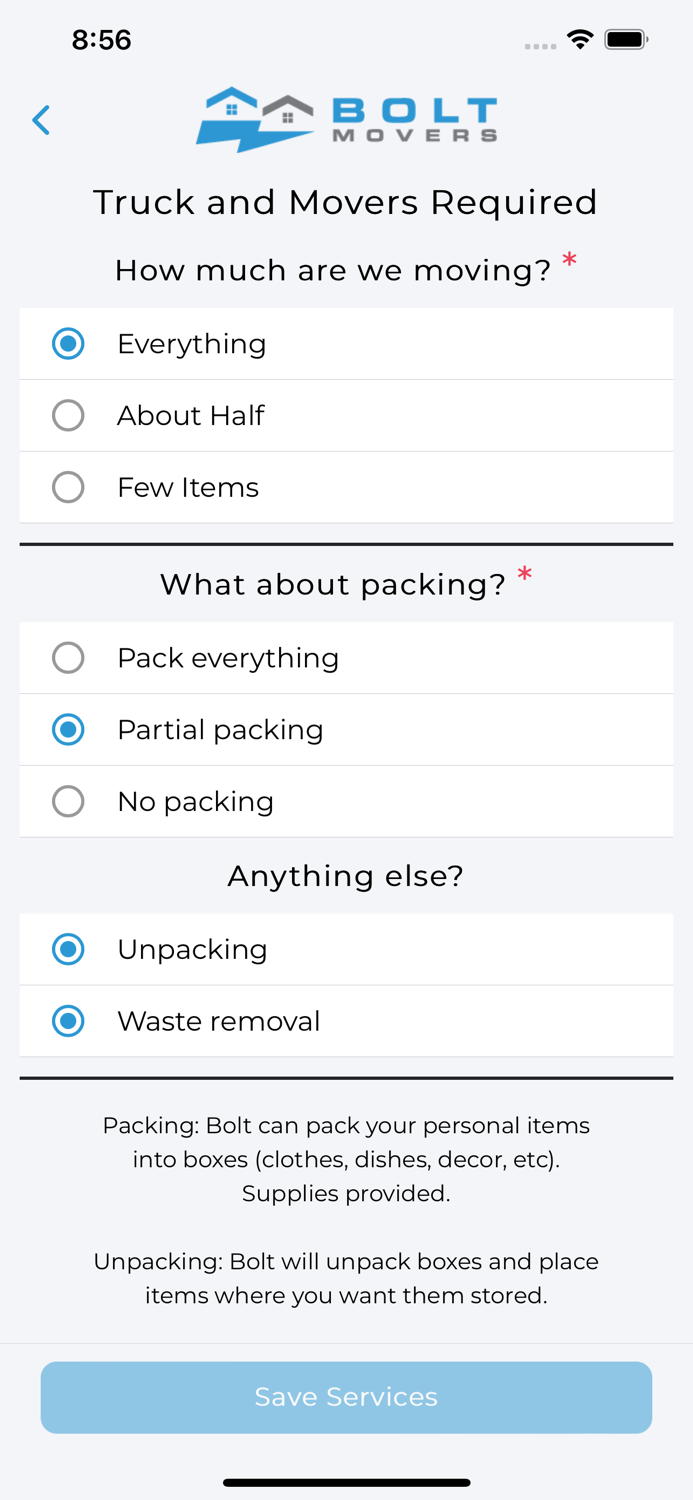Tap the 'What about packing?' label
693x1500 pixels.
(333, 584)
